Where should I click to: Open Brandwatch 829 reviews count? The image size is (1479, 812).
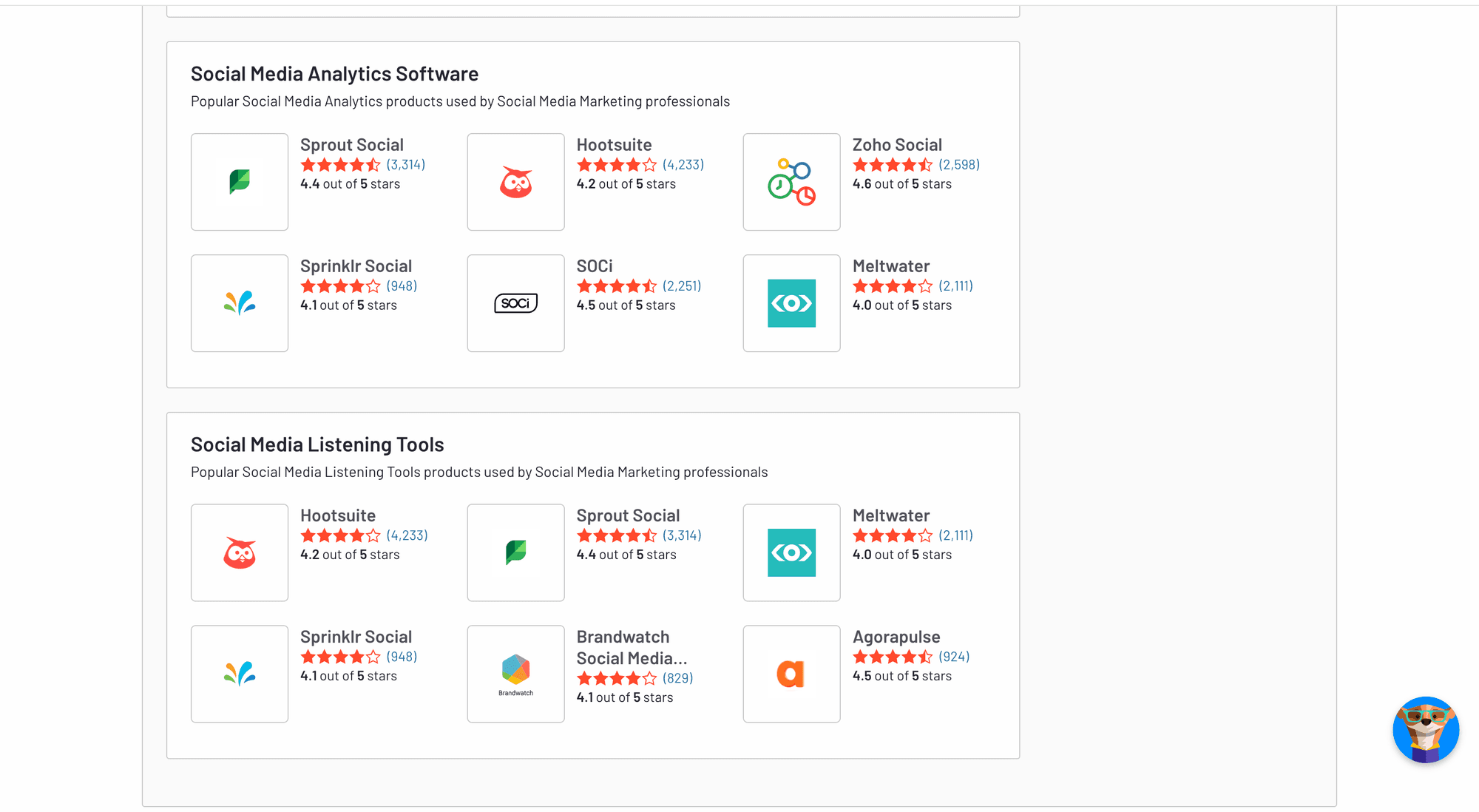(677, 678)
